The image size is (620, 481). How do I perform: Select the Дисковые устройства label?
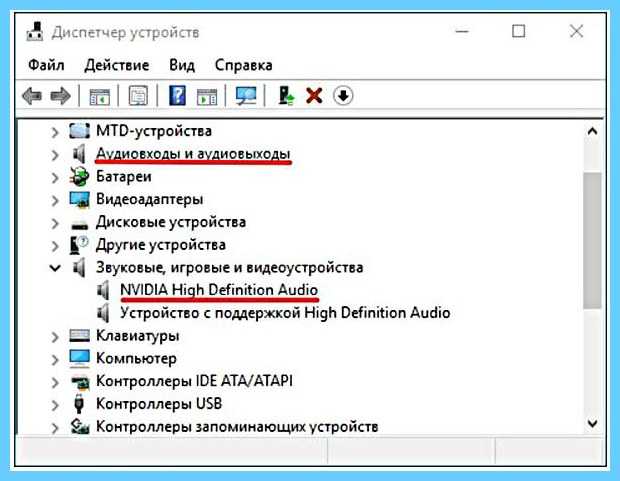pyautogui.click(x=171, y=222)
